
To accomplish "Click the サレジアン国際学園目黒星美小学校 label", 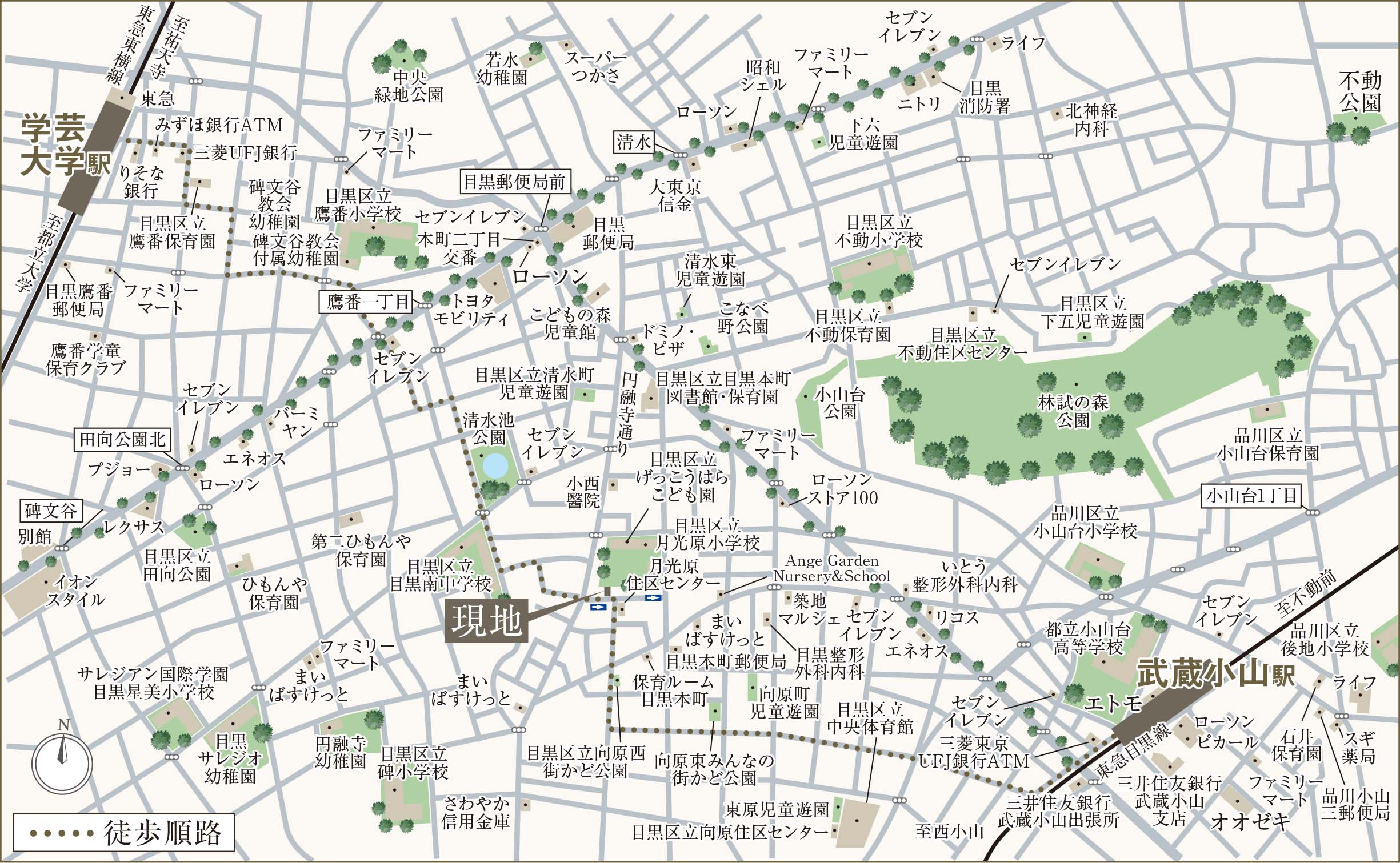I will click(153, 683).
